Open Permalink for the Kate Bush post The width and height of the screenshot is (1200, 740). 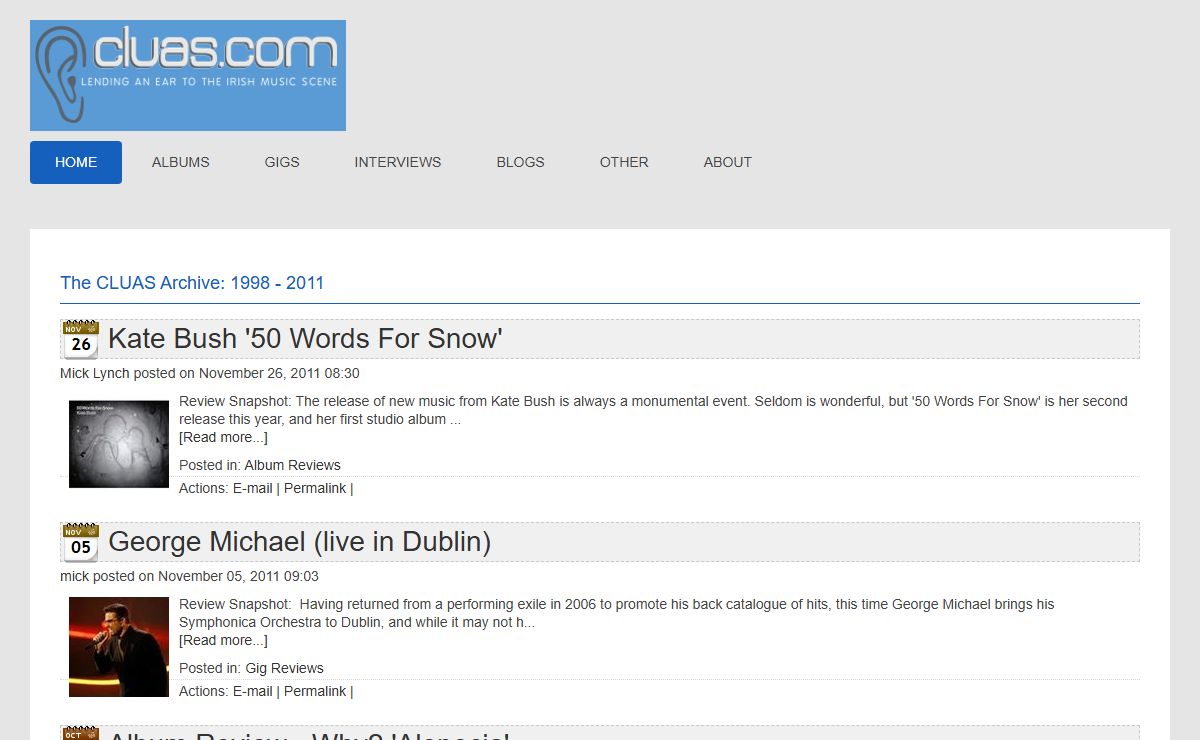tap(315, 488)
